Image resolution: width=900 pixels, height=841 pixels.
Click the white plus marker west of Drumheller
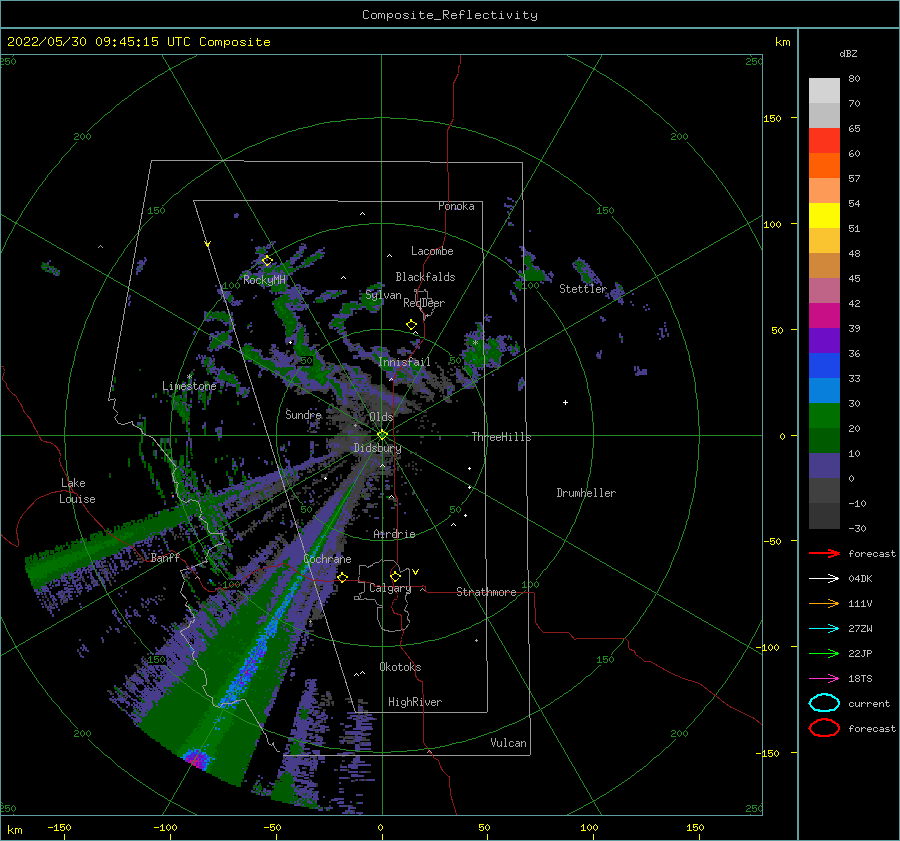click(x=565, y=402)
